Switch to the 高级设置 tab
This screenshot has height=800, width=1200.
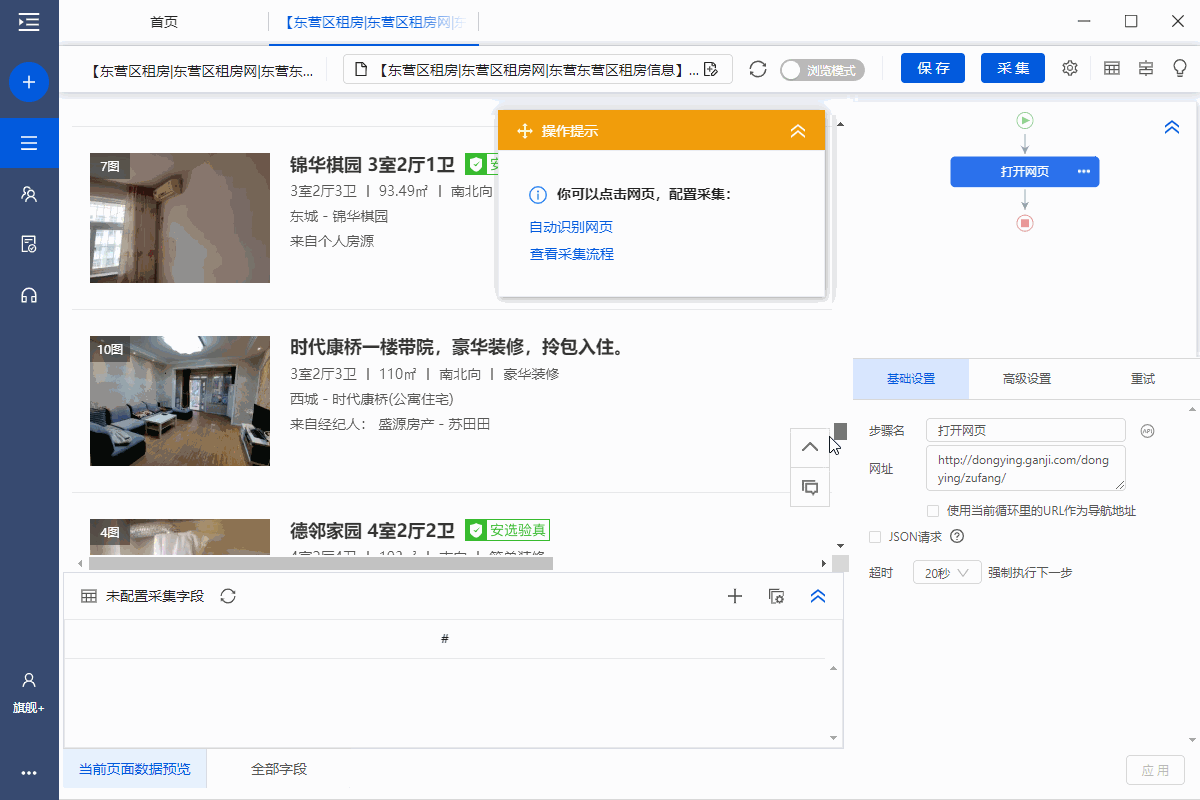click(x=1026, y=379)
